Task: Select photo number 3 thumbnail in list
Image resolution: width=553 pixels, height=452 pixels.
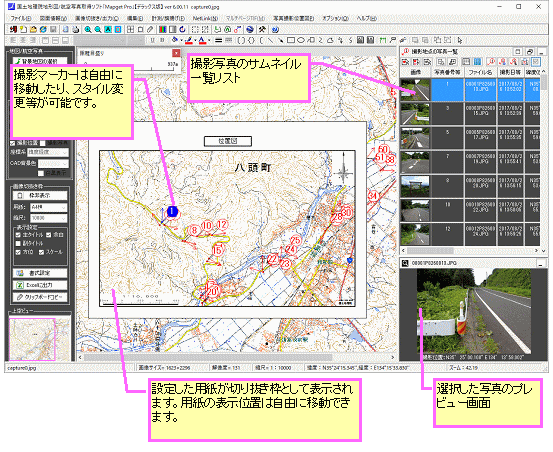Action: click(415, 114)
